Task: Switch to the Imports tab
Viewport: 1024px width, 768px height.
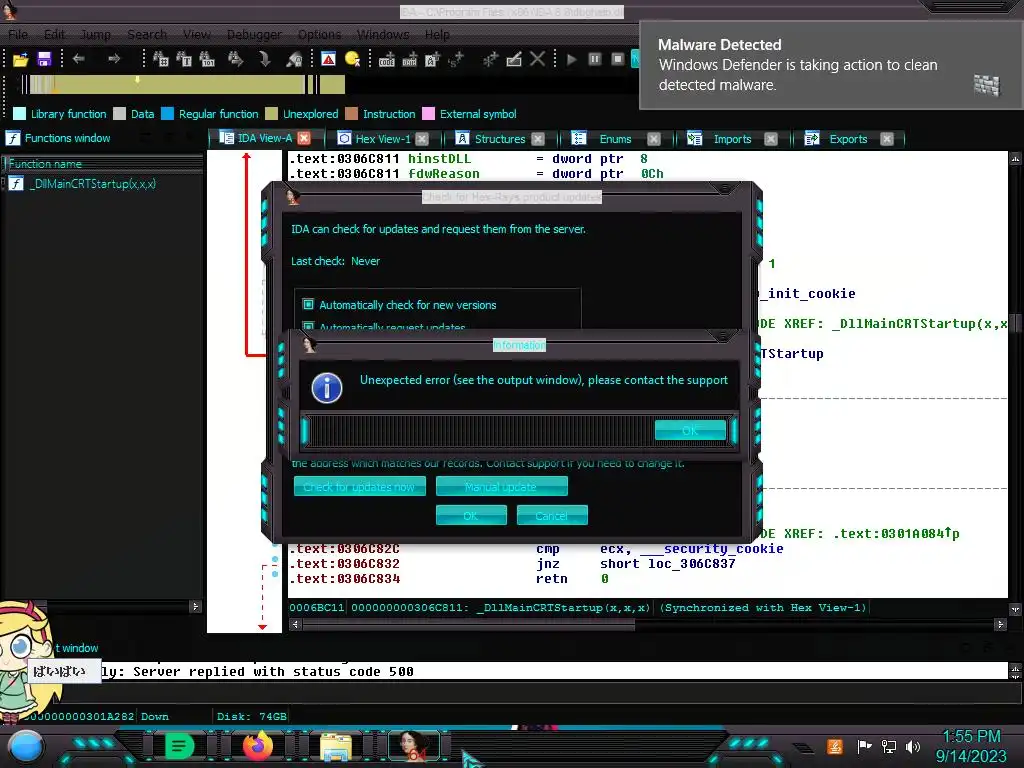Action: pyautogui.click(x=732, y=138)
